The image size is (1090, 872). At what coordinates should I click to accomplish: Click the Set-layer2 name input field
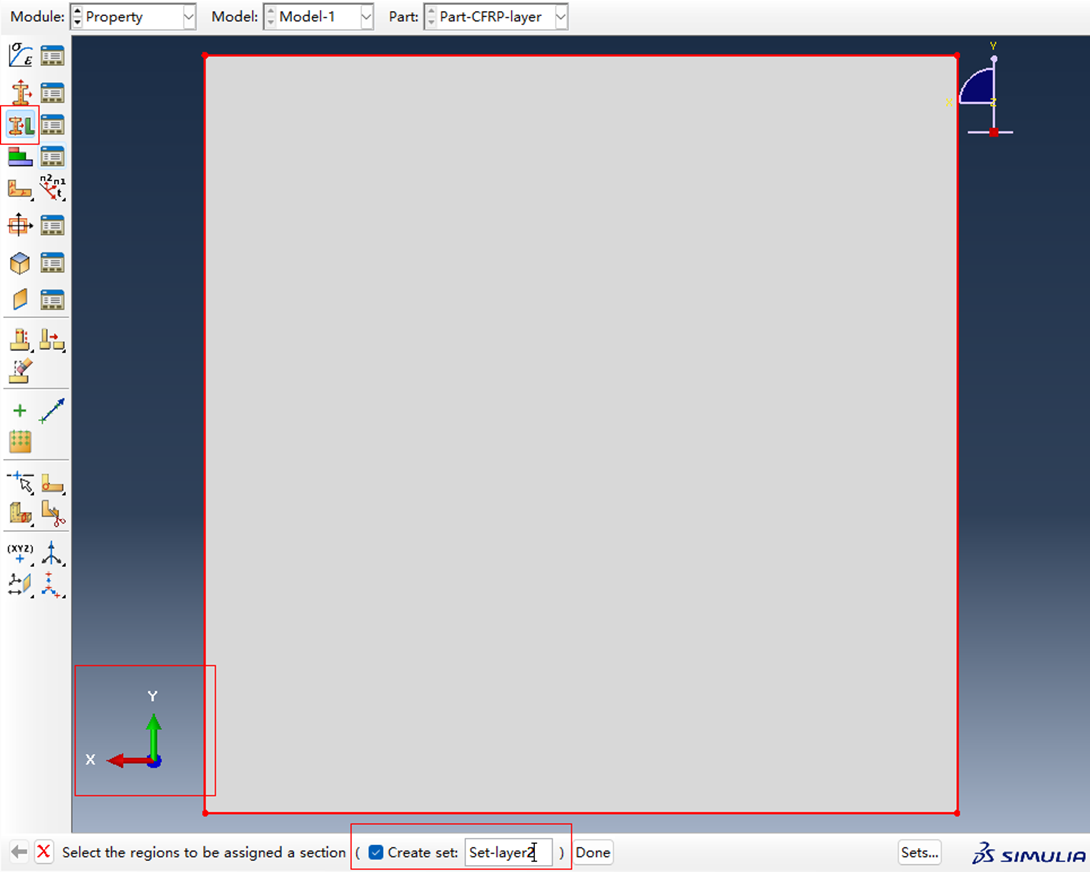[x=508, y=852]
